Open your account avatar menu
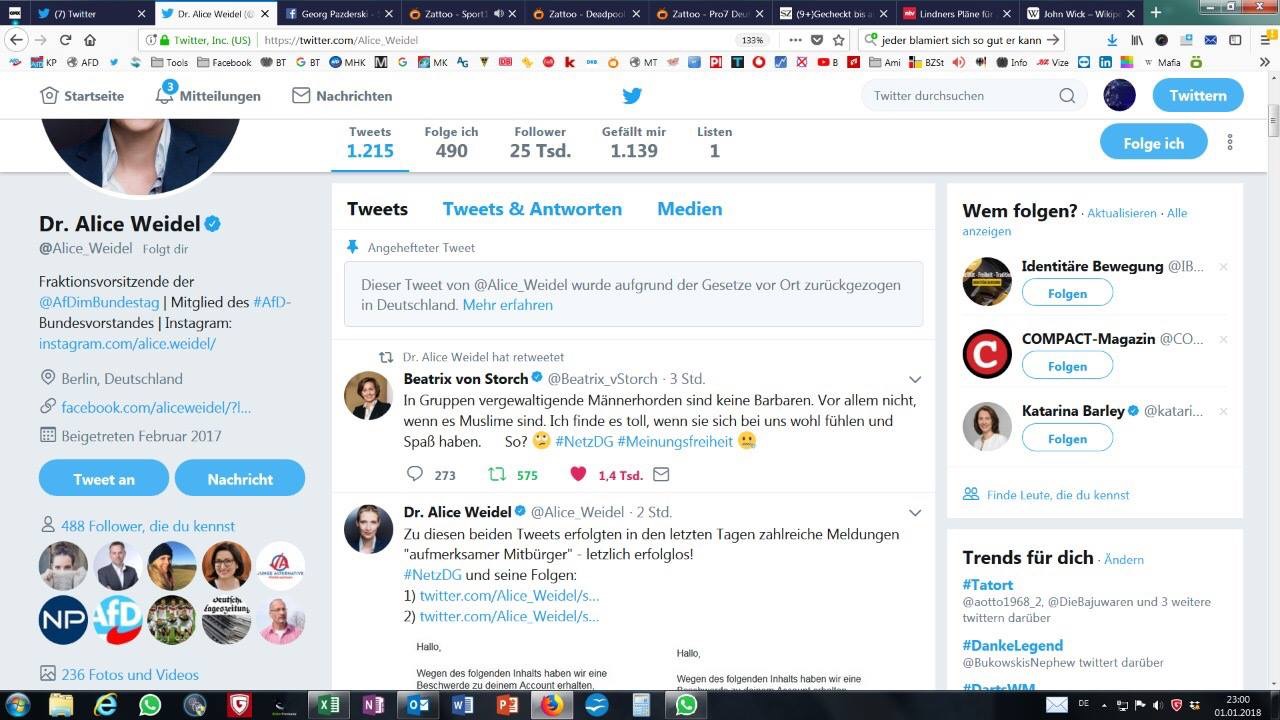This screenshot has width=1280, height=720. point(1119,95)
